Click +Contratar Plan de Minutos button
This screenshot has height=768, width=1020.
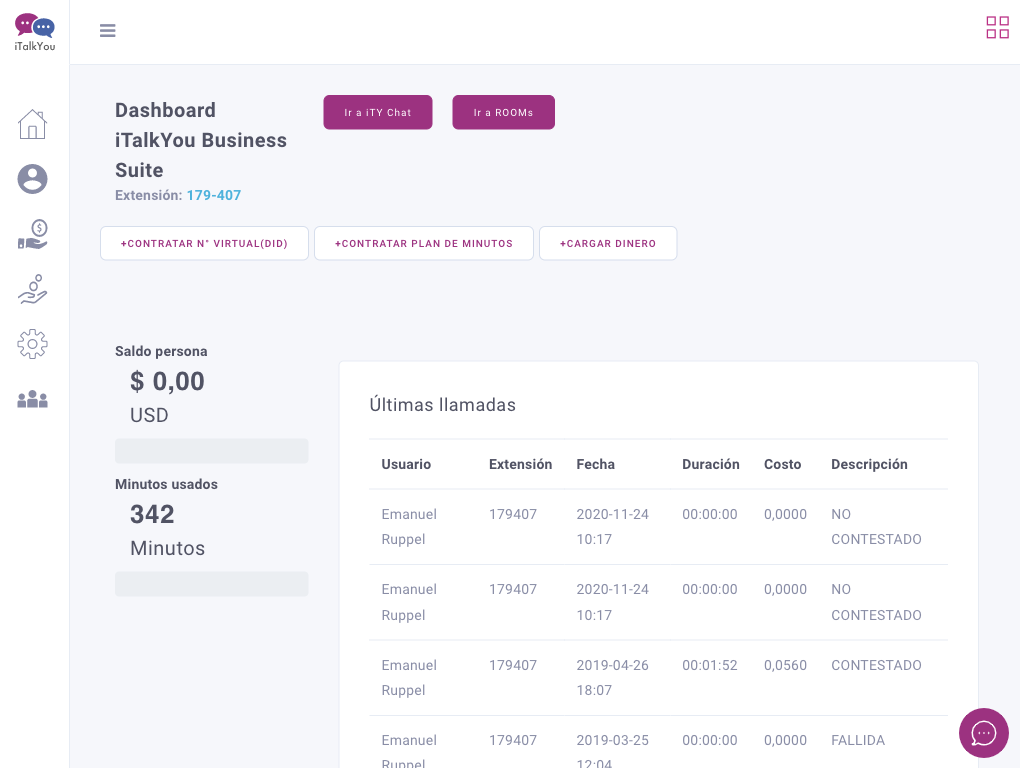click(424, 243)
